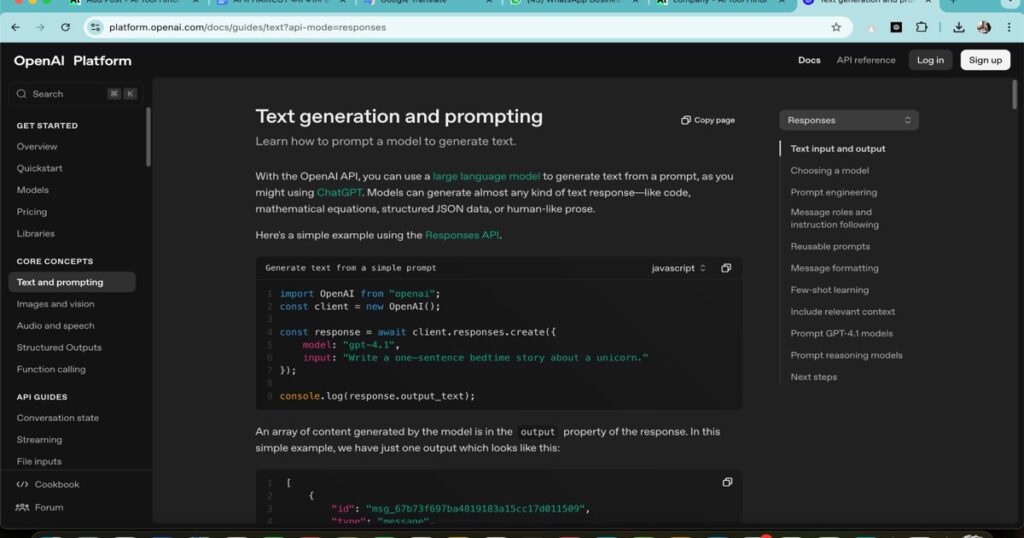Jump to Prompt reasoning models section

point(846,355)
